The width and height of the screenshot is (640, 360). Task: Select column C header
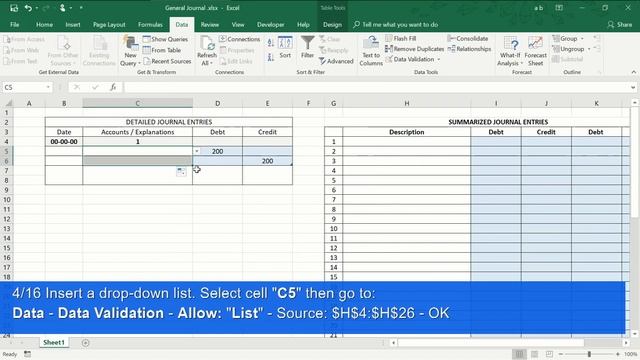(138, 103)
